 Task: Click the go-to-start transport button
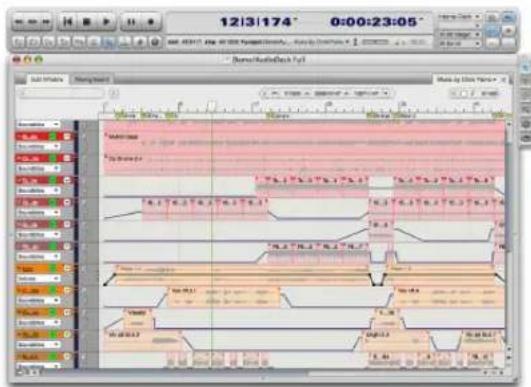(67, 22)
